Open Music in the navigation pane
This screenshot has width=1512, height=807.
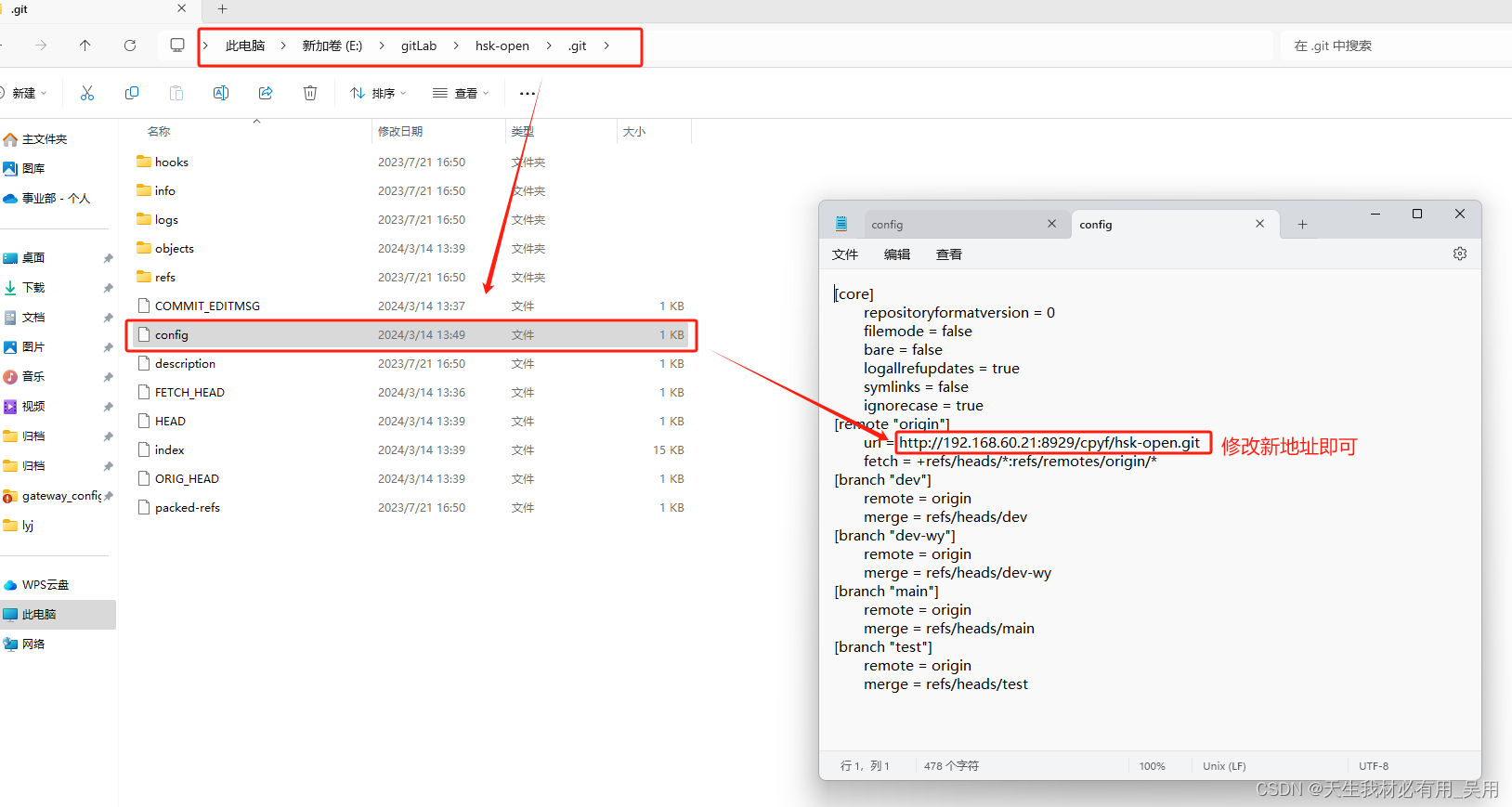tap(24, 377)
